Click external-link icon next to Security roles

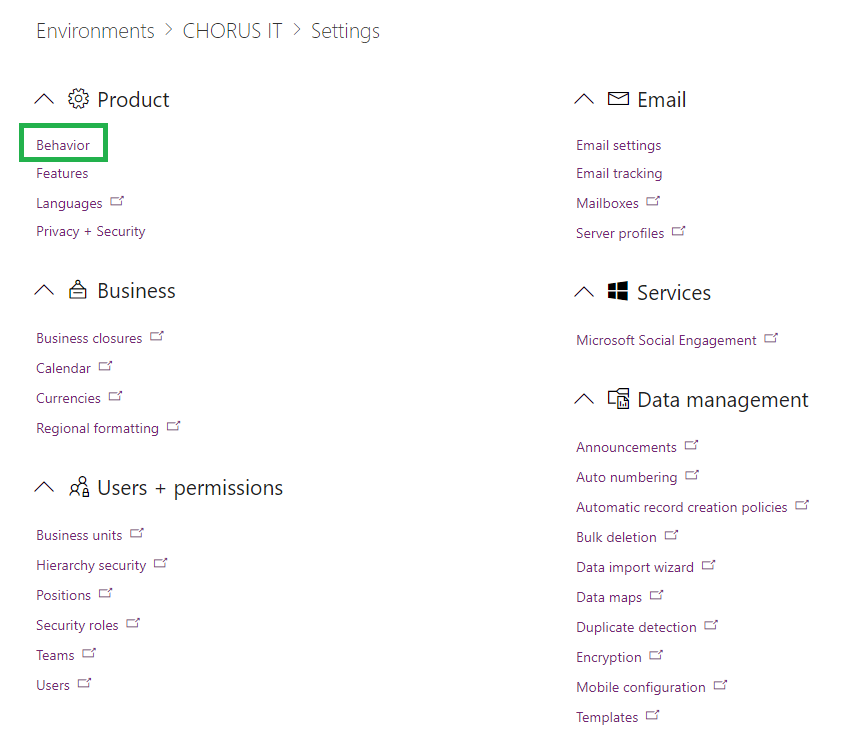[133, 623]
